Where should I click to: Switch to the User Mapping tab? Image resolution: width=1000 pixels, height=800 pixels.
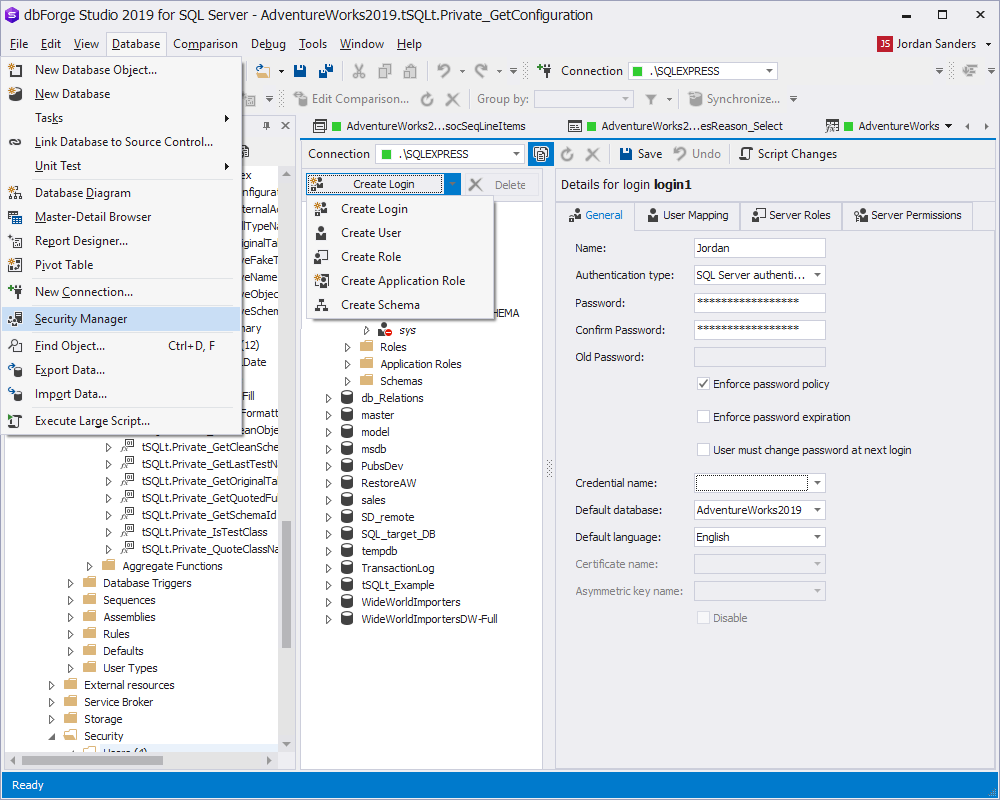[x=688, y=216]
